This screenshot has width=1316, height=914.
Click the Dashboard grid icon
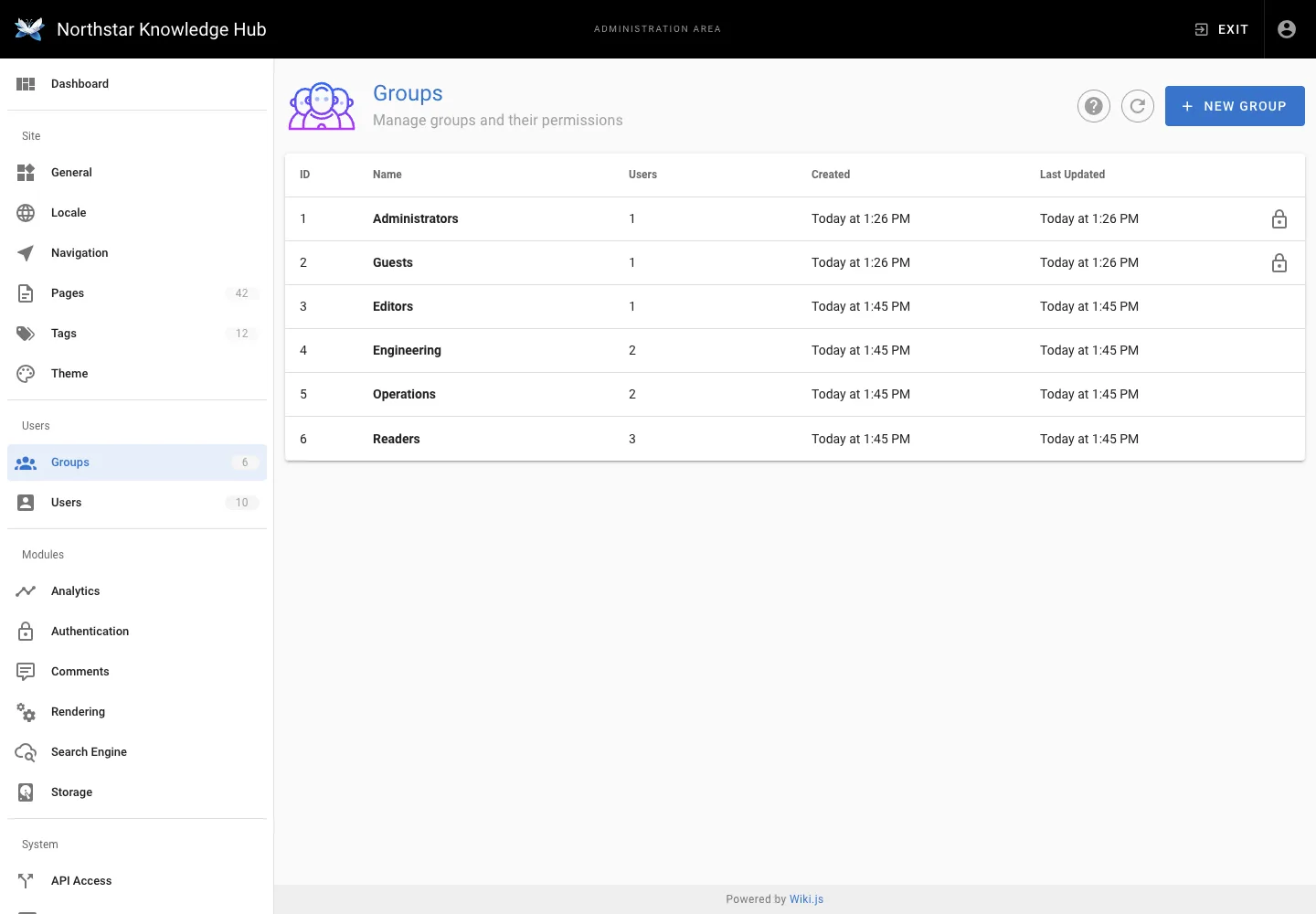coord(26,84)
